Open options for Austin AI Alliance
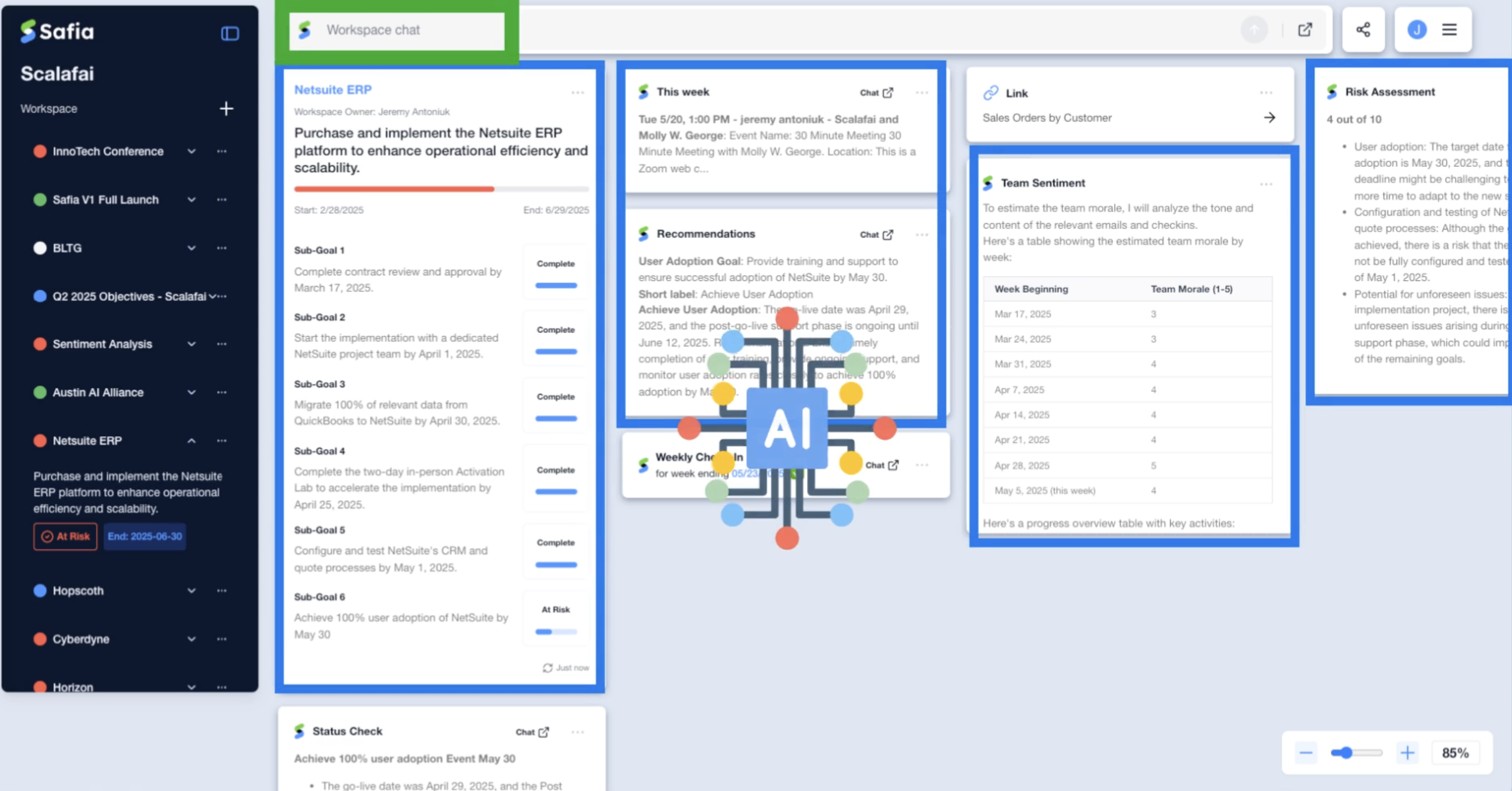The image size is (1512, 791). tap(221, 392)
